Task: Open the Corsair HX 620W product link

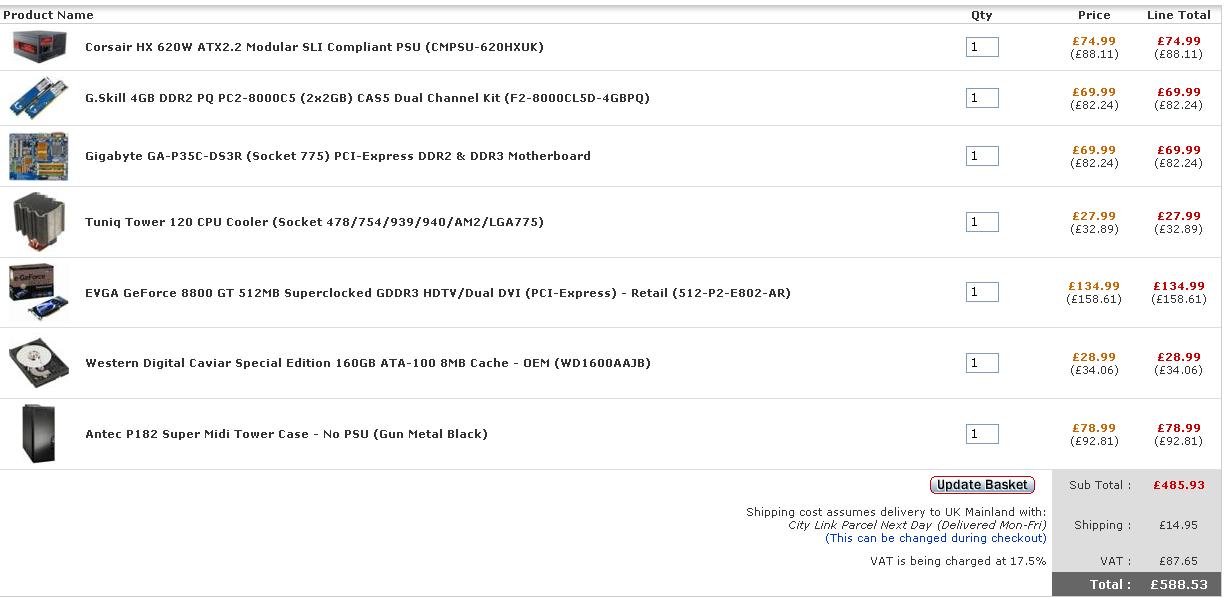Action: (314, 47)
